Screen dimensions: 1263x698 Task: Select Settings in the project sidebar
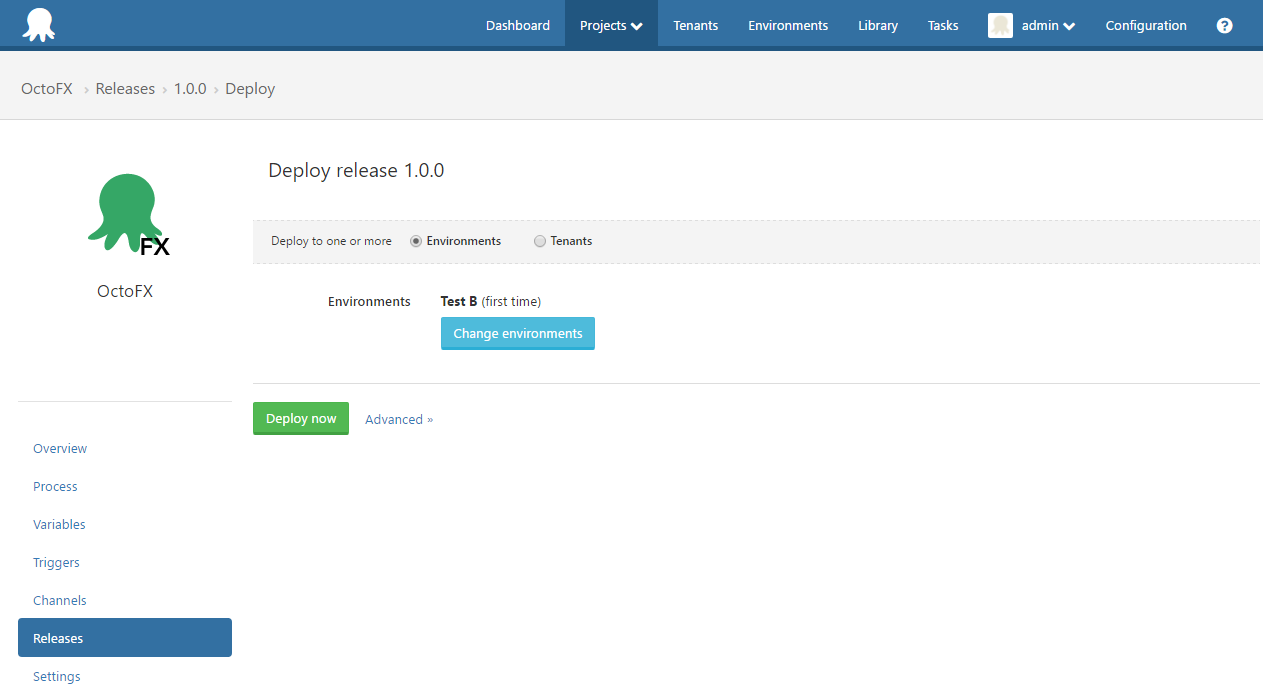[x=56, y=676]
